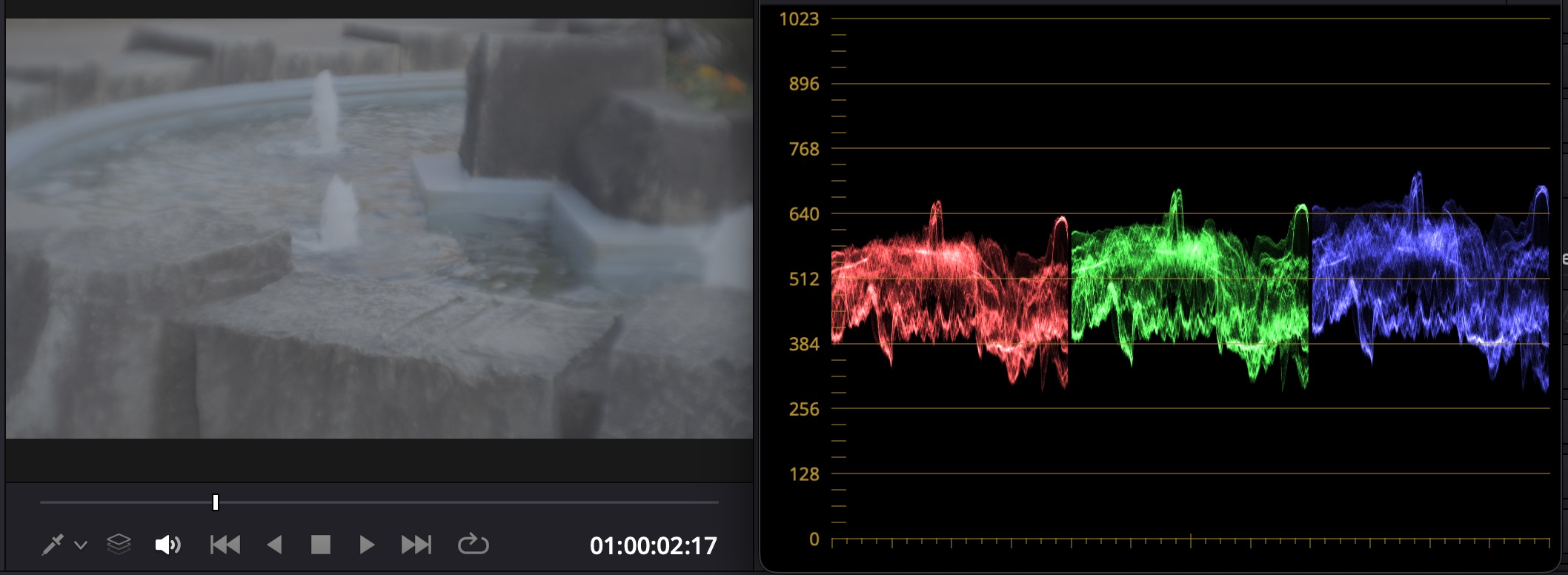Screen dimensions: 1568x575
Task: Click the 512 scale label on the scope
Action: pos(804,279)
